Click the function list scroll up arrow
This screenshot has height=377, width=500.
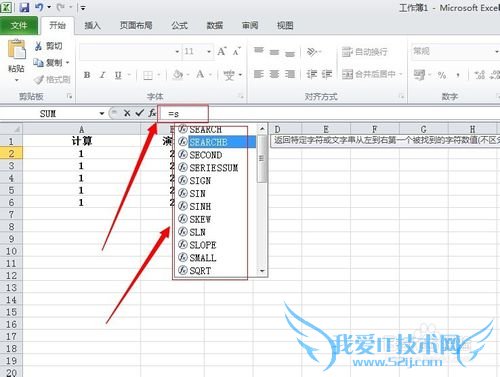click(262, 128)
